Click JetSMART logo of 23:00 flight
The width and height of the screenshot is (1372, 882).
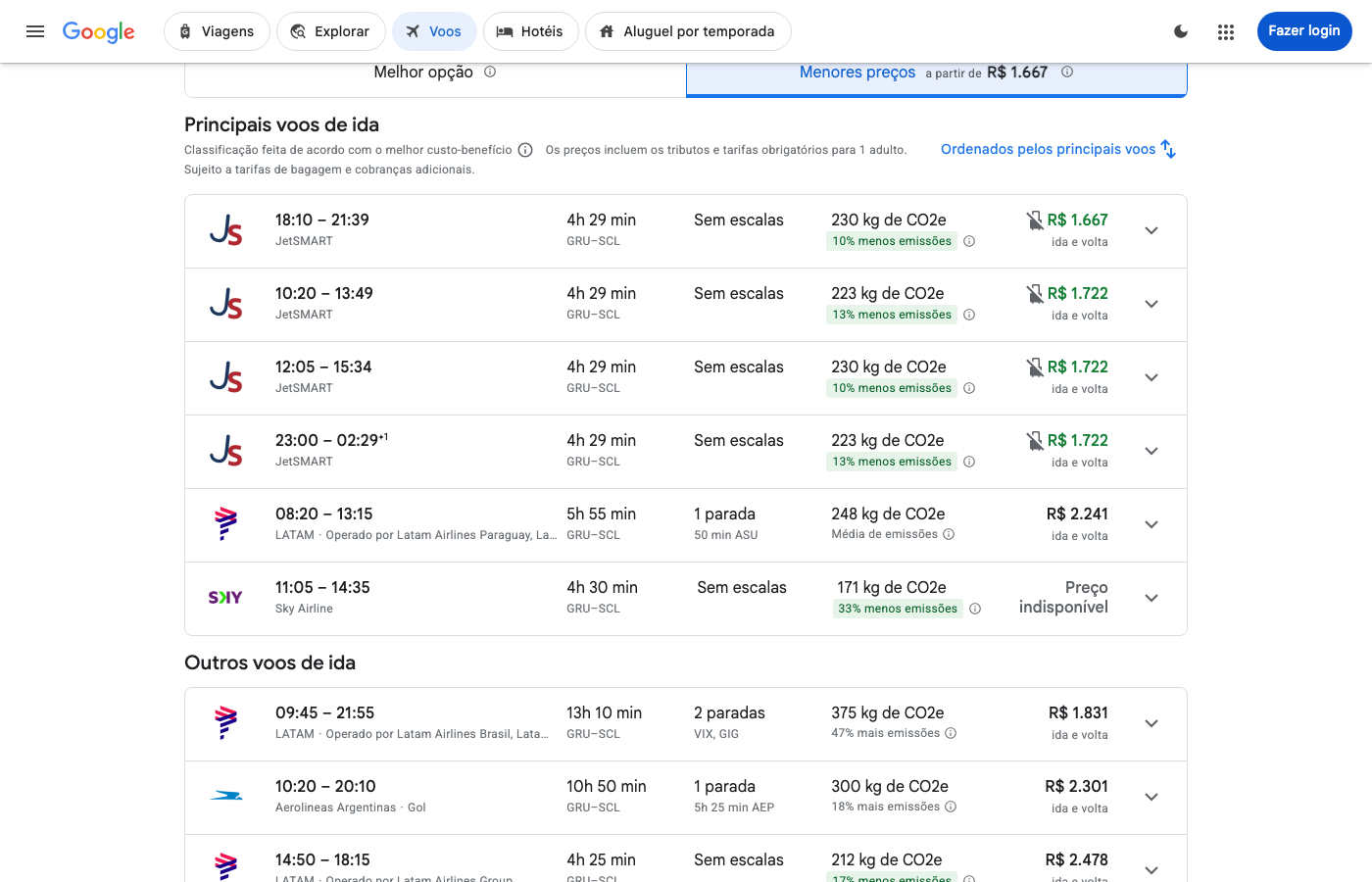(226, 452)
